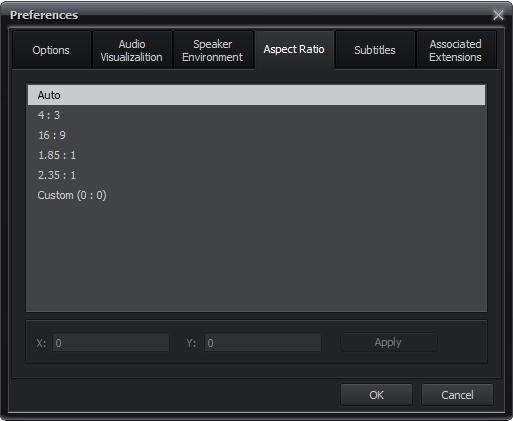Screen dimensions: 513x421
Task: Select the Custom (0 : 0) entry
Action: (256, 195)
